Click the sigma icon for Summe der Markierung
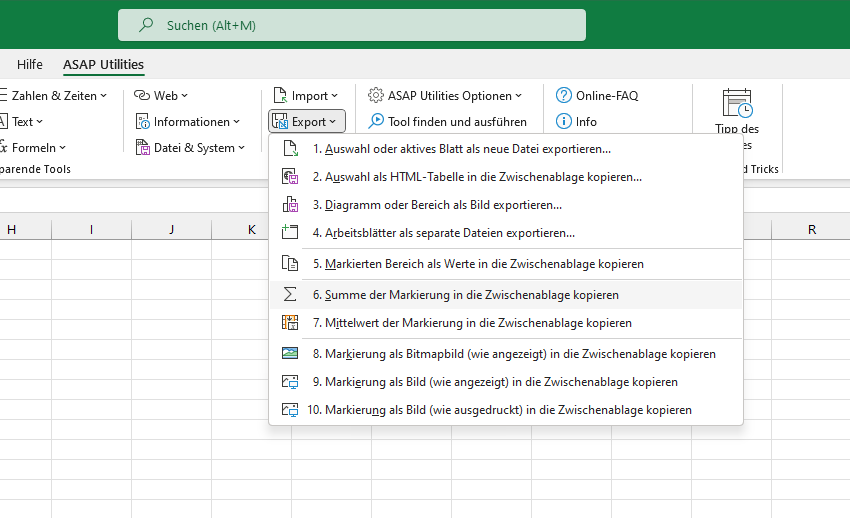Image resolution: width=850 pixels, height=518 pixels. (x=290, y=295)
